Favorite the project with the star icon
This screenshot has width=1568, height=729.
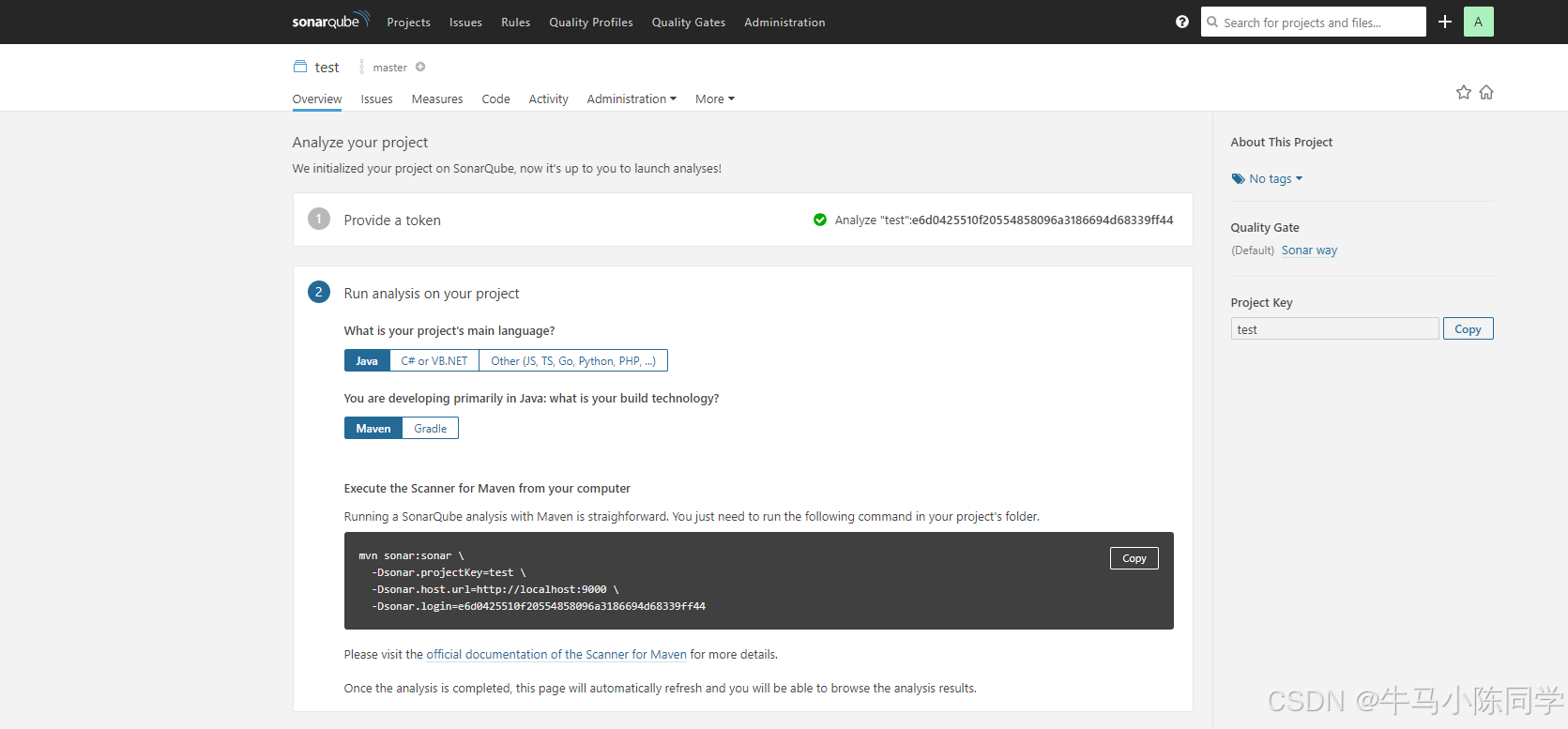coord(1464,92)
